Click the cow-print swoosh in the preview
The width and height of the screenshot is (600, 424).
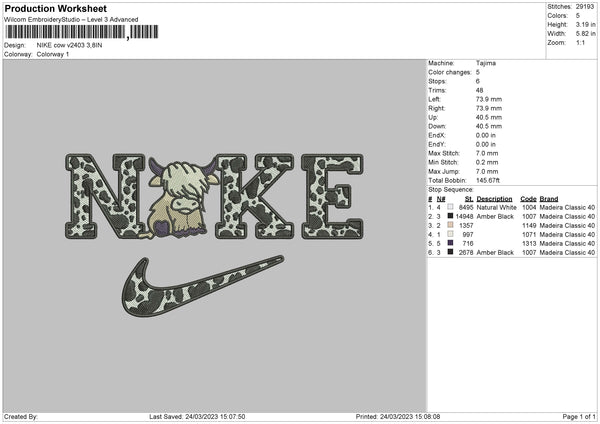click(203, 287)
